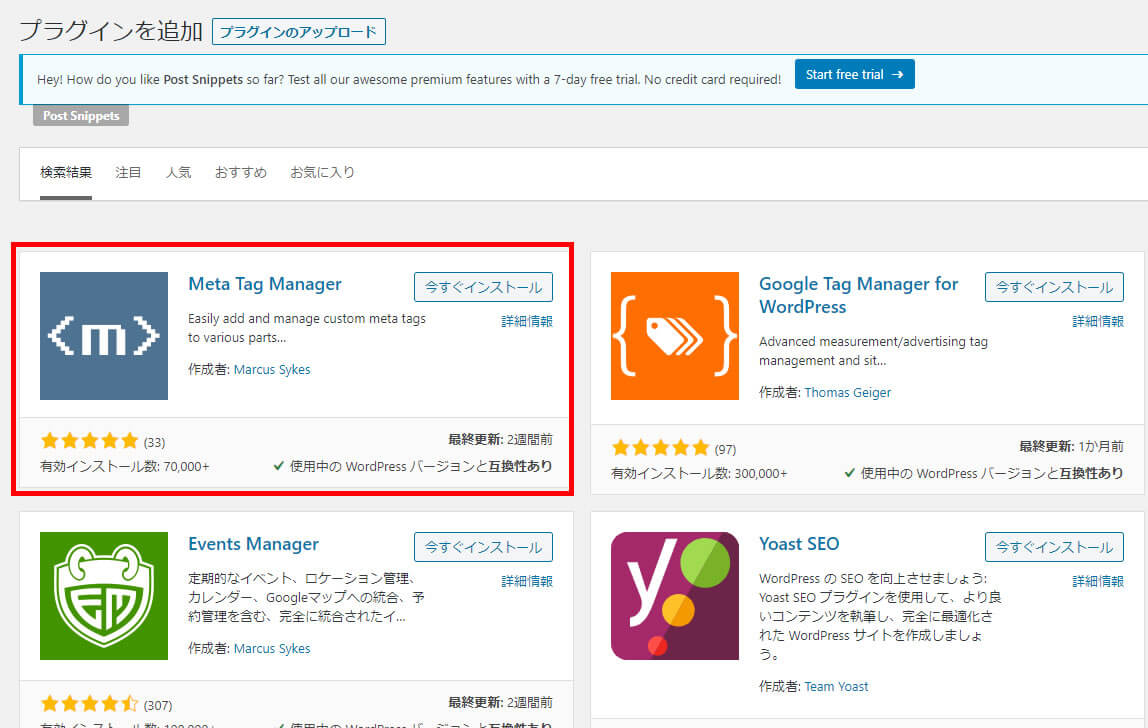1148x728 pixels.
Task: Open the 注目 tab
Action: pos(128,172)
